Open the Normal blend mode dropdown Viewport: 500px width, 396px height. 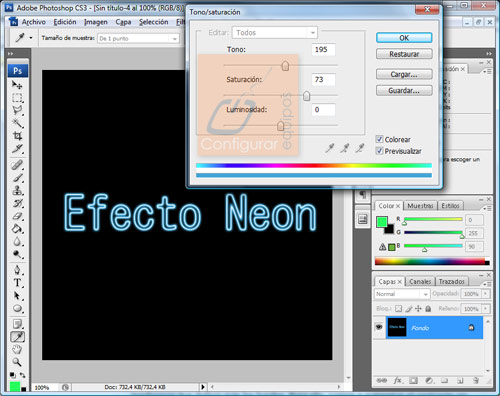pos(402,294)
